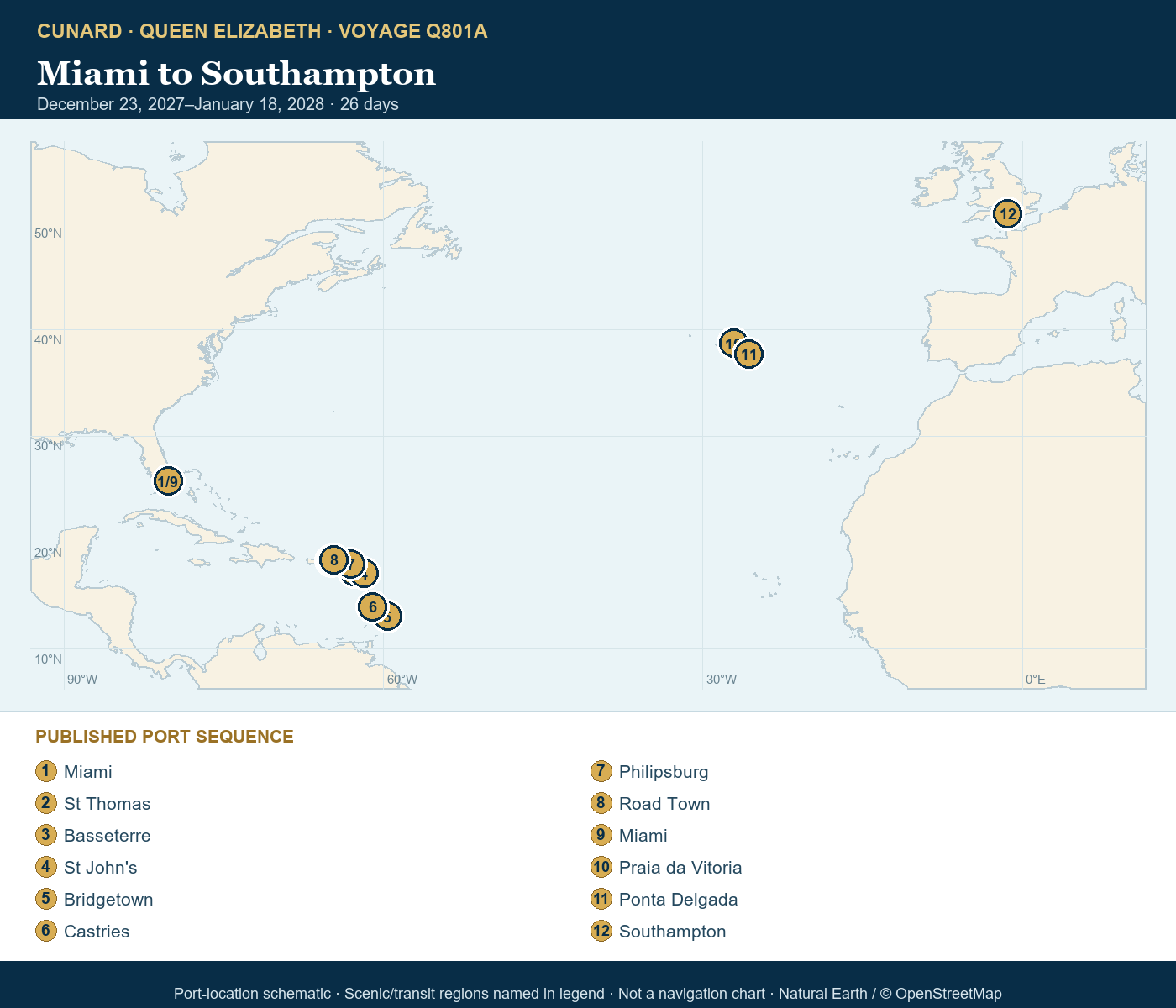Click legend badge number 7

(601, 771)
